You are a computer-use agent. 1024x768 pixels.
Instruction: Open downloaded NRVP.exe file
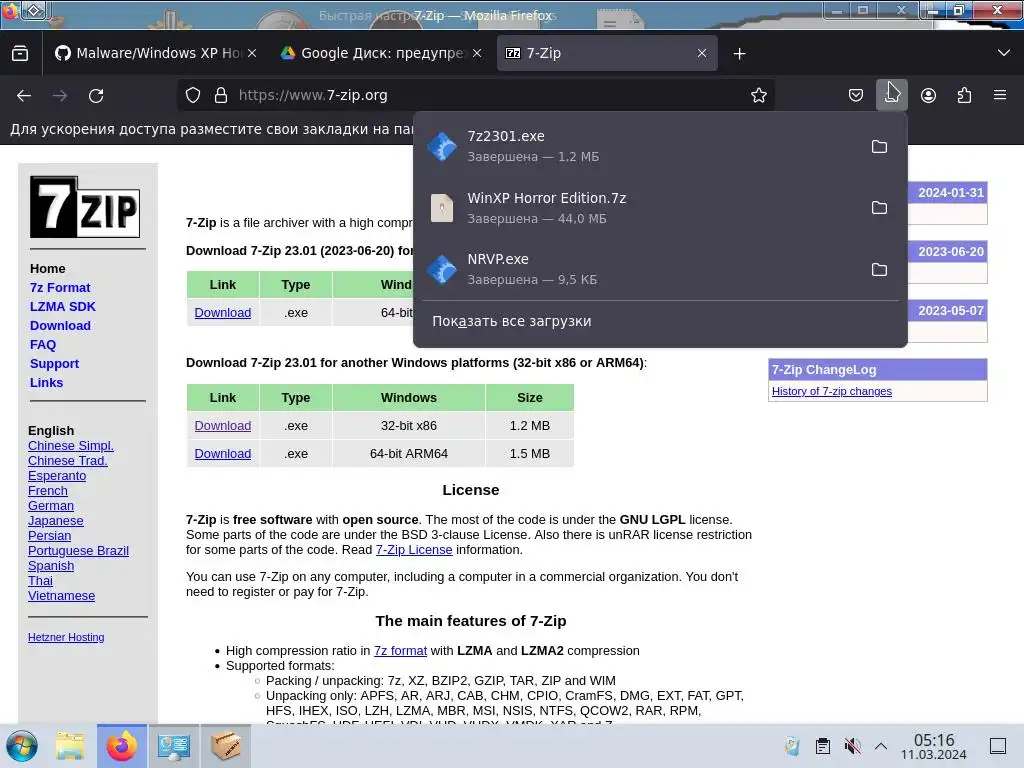(640, 269)
